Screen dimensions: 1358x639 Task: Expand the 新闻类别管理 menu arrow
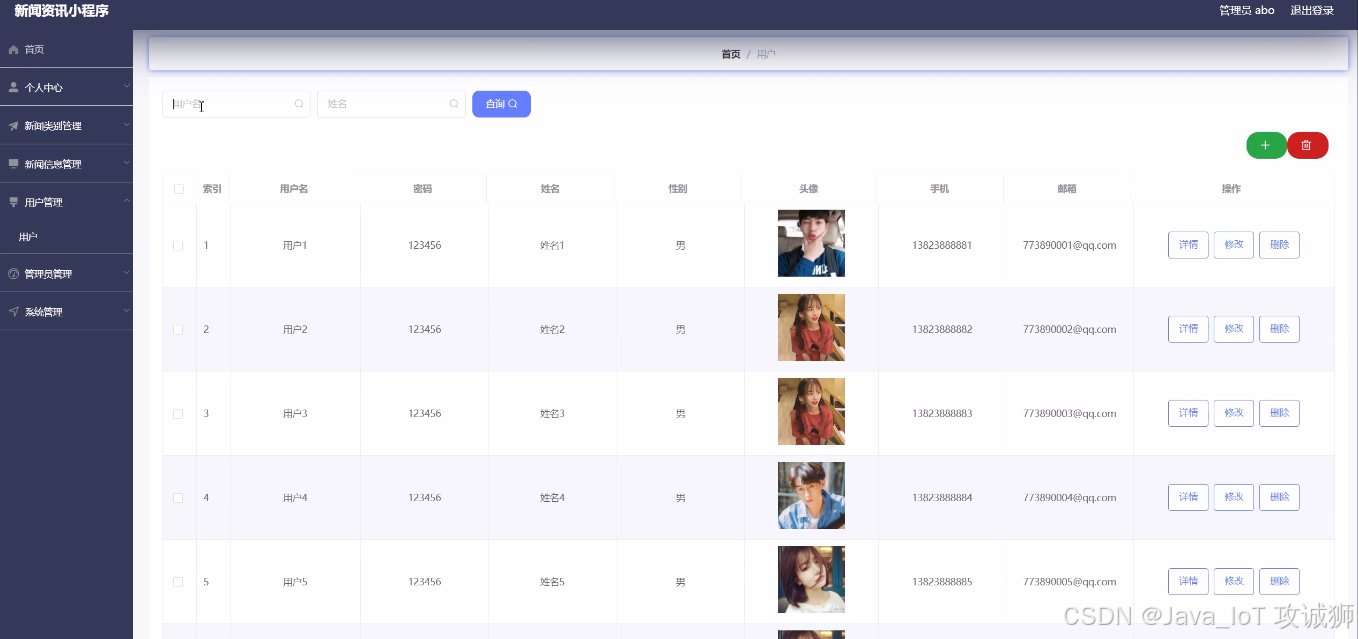(x=127, y=125)
